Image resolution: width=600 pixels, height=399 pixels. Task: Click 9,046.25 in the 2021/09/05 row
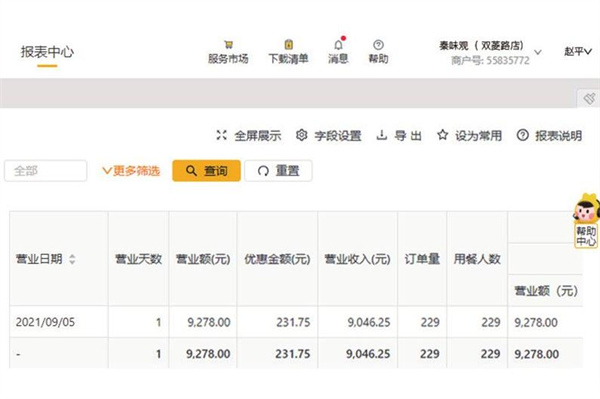pos(369,322)
